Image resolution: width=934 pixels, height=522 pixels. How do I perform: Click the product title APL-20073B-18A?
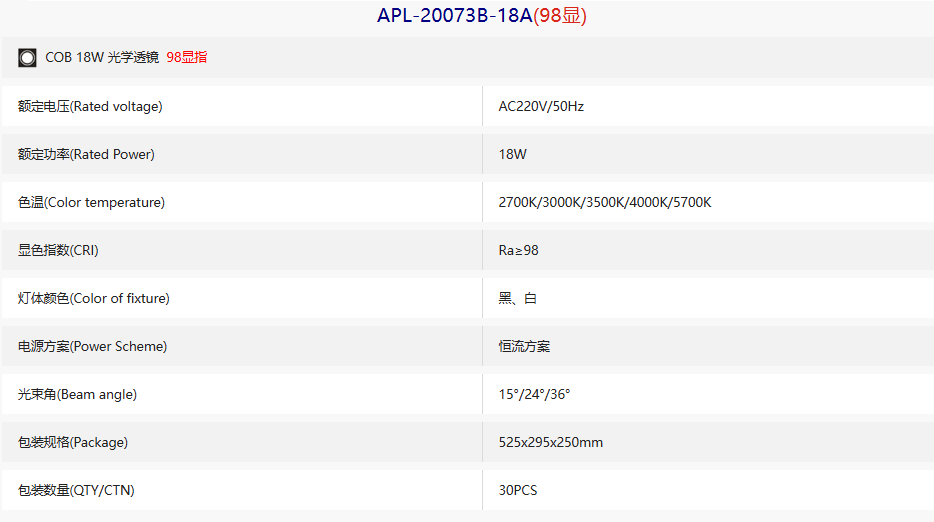pos(454,15)
